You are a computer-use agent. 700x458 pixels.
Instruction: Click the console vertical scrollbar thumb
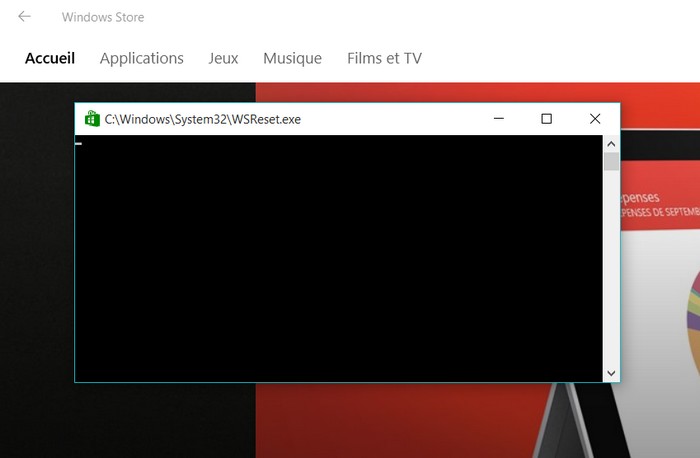point(611,161)
